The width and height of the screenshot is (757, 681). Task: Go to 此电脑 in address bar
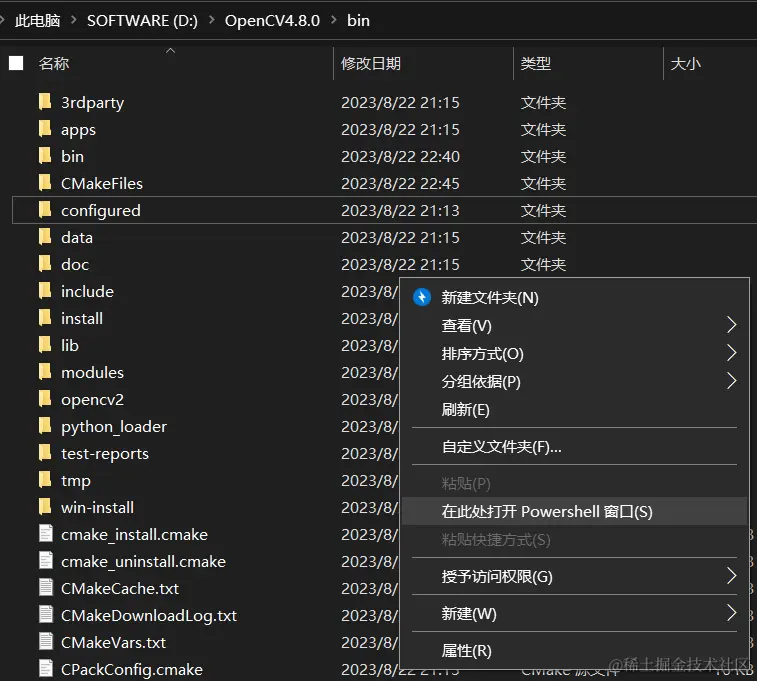pos(38,20)
